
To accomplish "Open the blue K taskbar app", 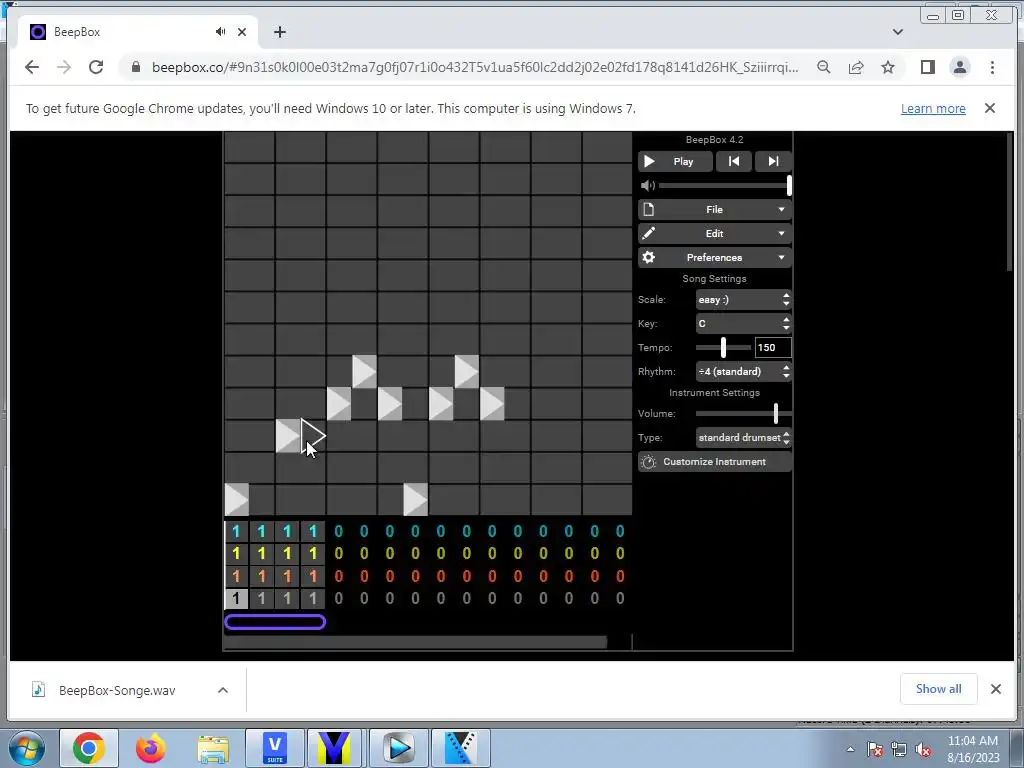I will coord(460,748).
